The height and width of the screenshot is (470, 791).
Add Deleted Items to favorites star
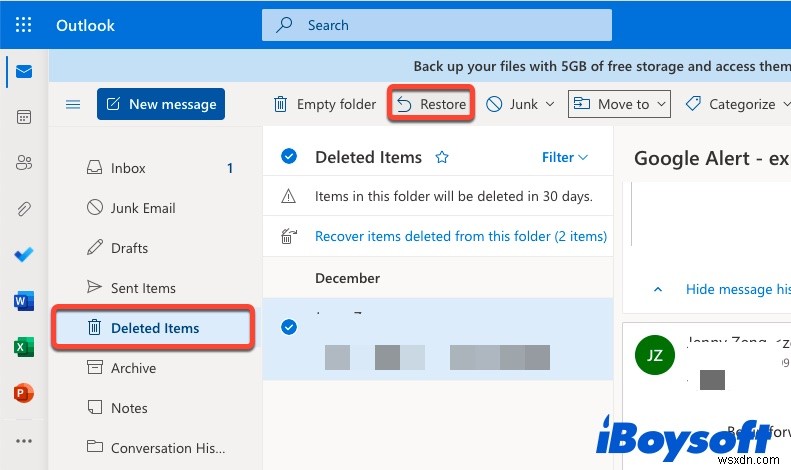(x=442, y=157)
